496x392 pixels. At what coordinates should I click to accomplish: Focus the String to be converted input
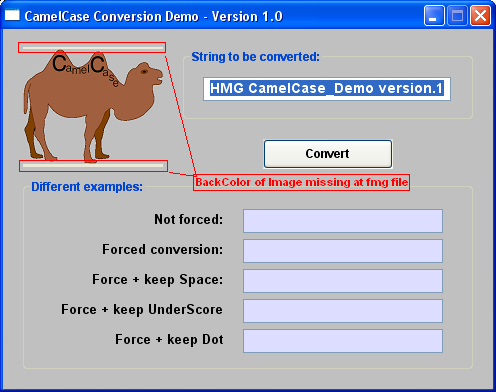click(327, 89)
